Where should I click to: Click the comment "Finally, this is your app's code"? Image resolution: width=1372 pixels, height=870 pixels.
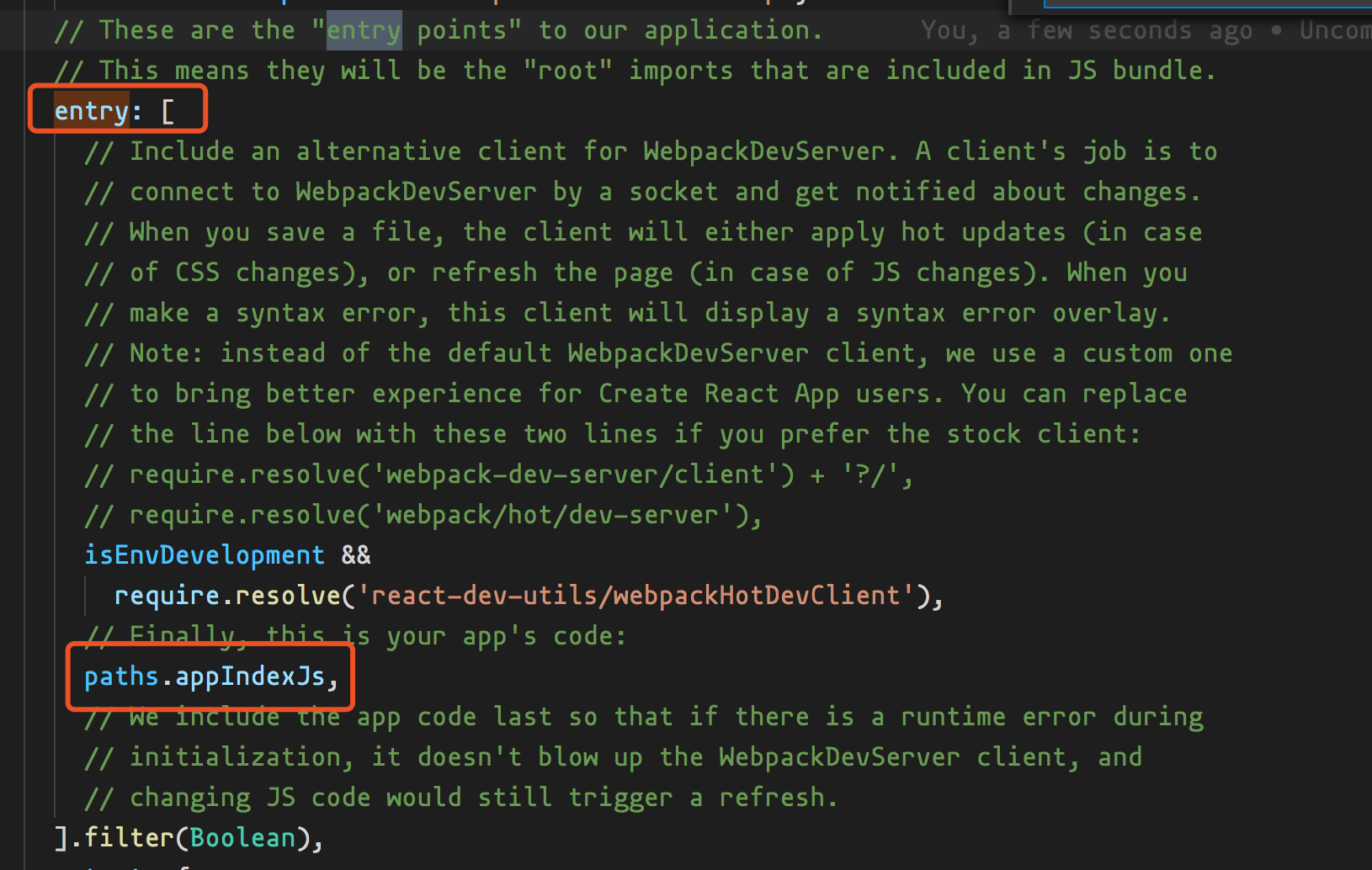pyautogui.click(x=377, y=636)
